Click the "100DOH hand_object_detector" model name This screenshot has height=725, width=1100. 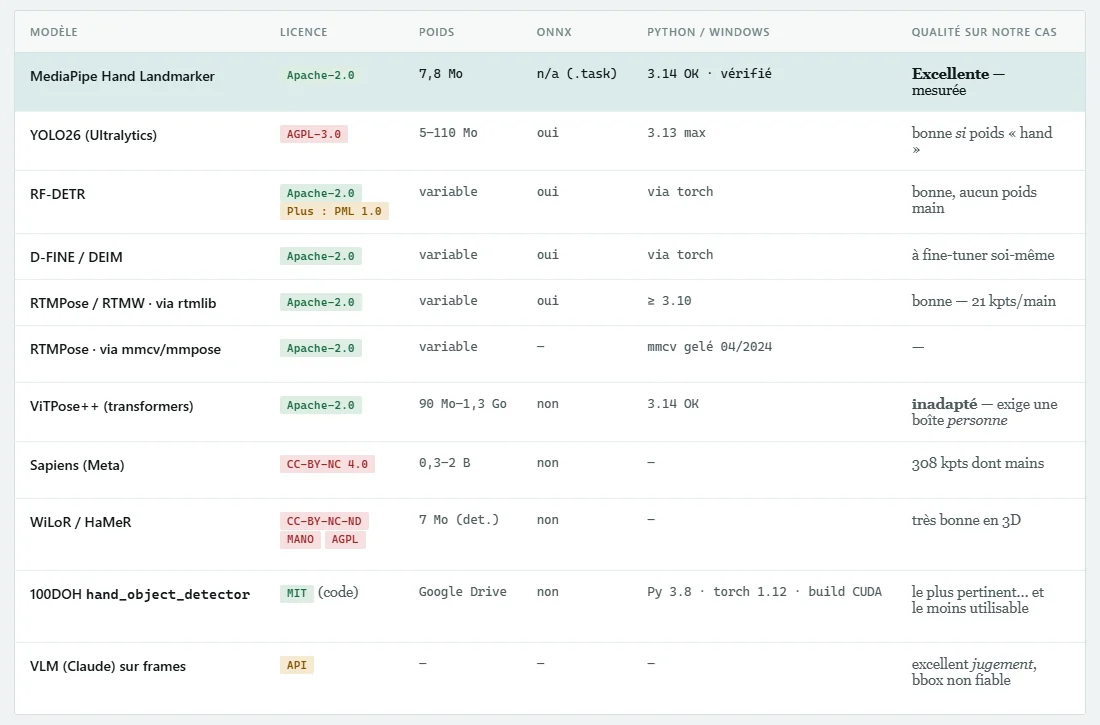tap(140, 594)
